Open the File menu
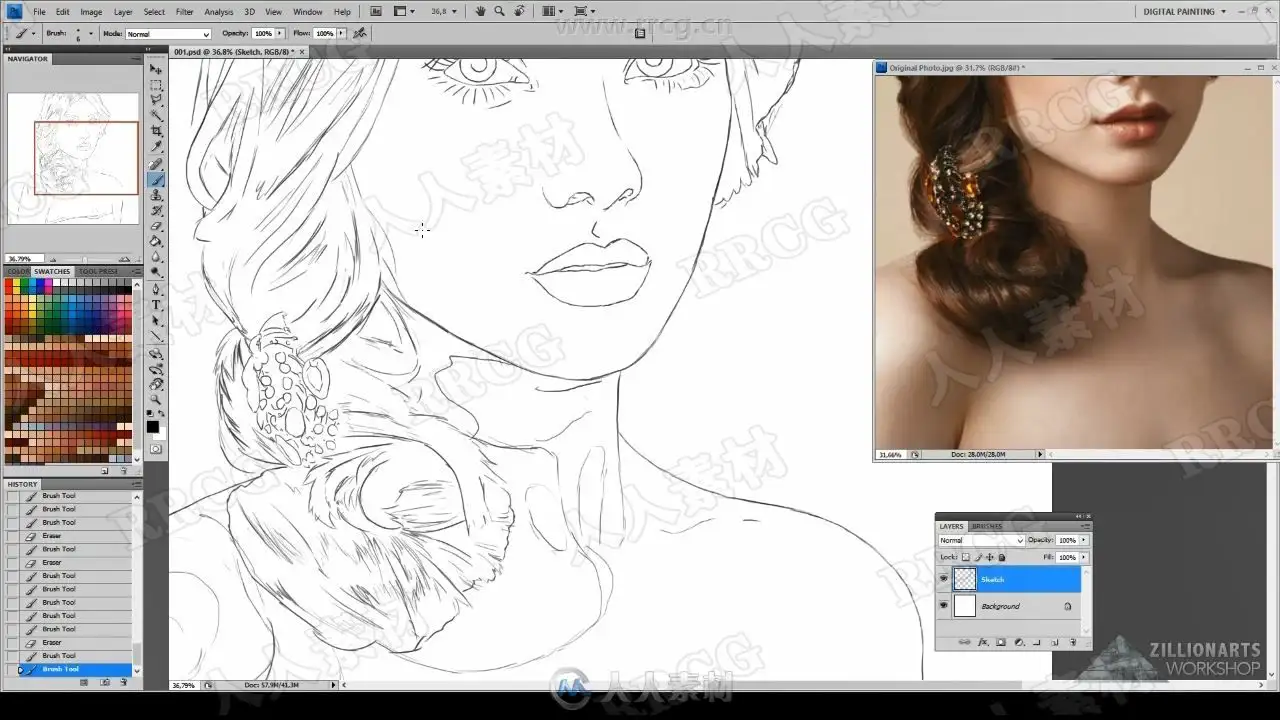This screenshot has height=720, width=1280. [39, 12]
